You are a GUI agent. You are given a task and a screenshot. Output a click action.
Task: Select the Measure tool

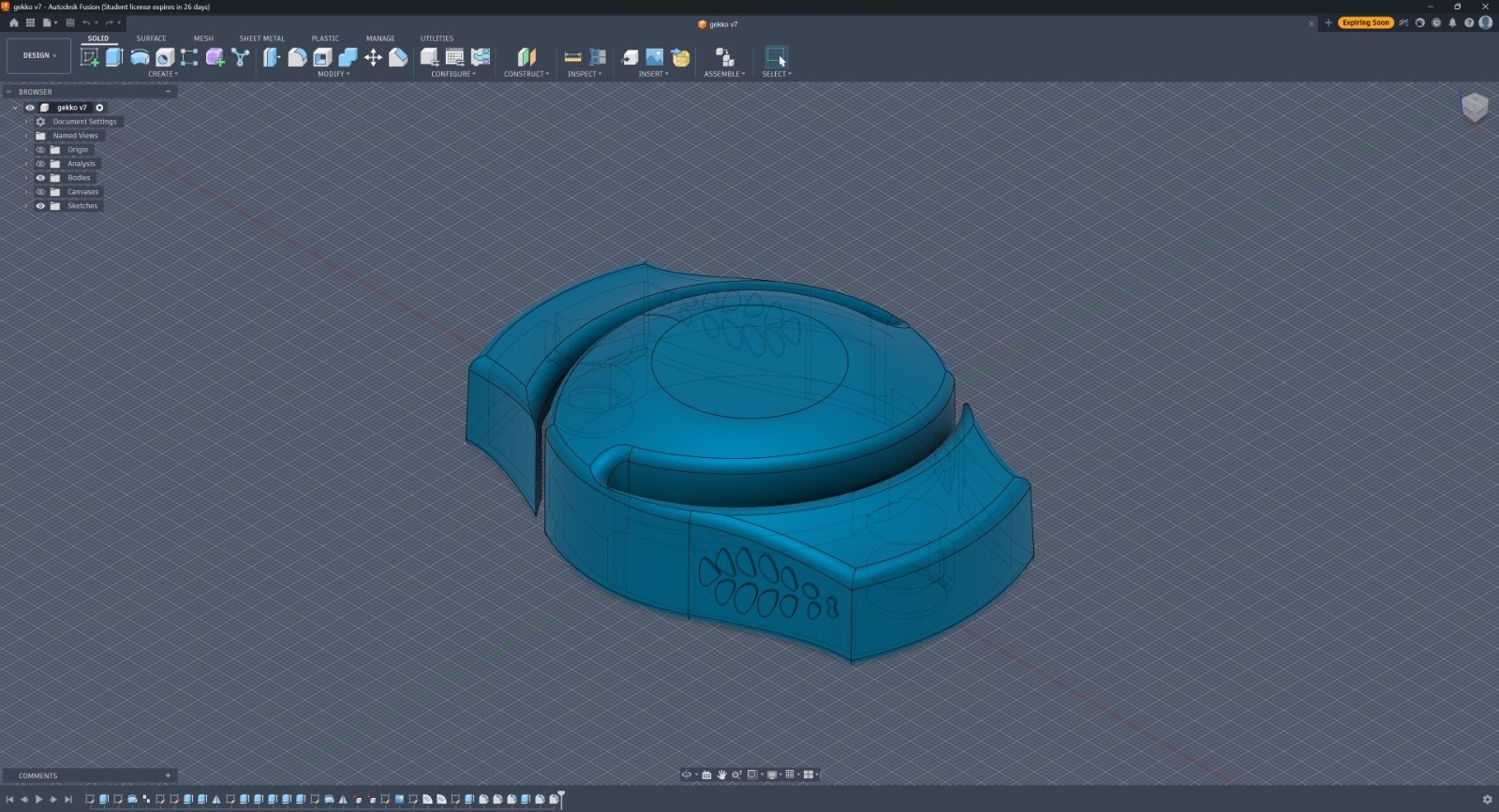coord(572,57)
